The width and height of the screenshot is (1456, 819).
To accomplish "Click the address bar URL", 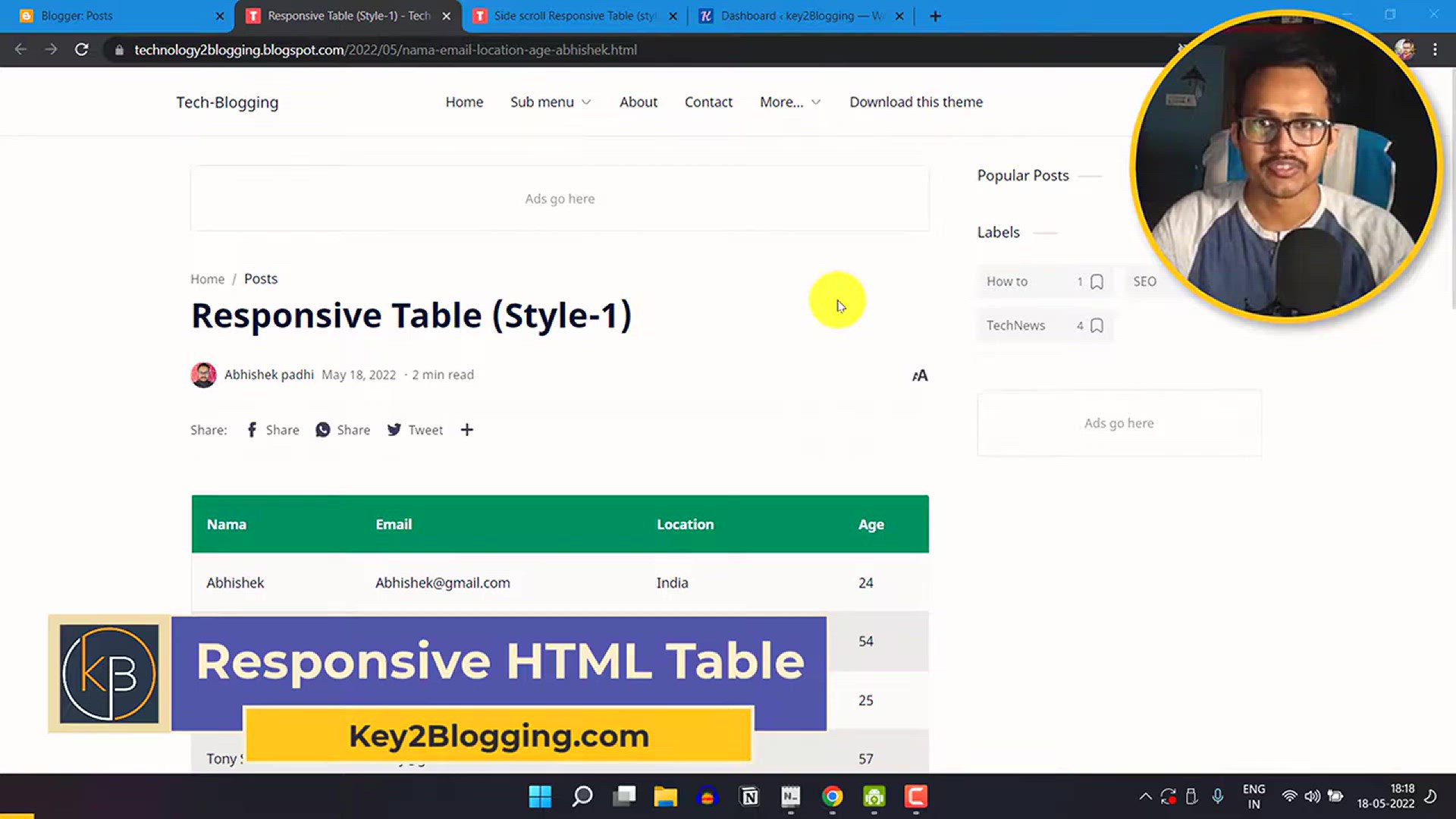I will coord(385,50).
